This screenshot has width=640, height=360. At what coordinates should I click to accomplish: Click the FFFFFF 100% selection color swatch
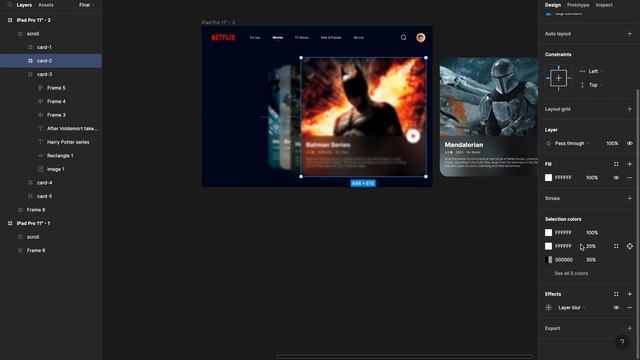549,233
